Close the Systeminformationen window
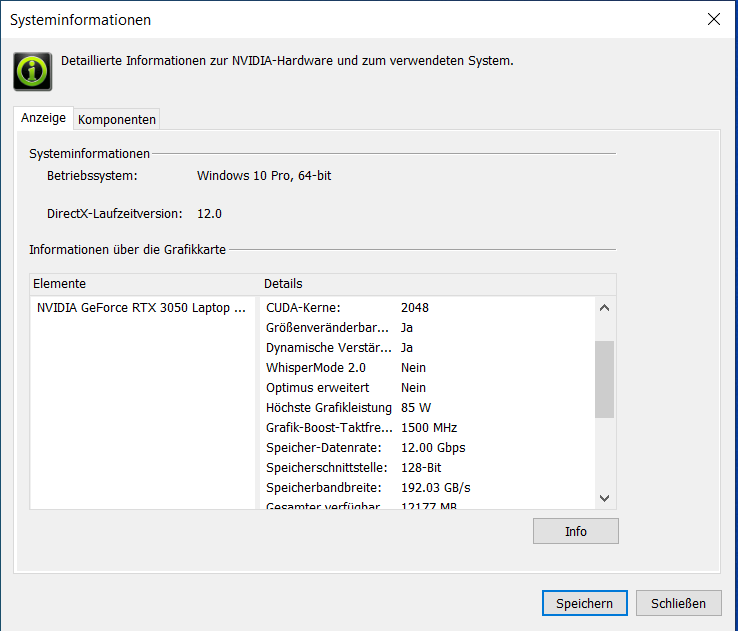Image resolution: width=738 pixels, height=631 pixels. 714,19
